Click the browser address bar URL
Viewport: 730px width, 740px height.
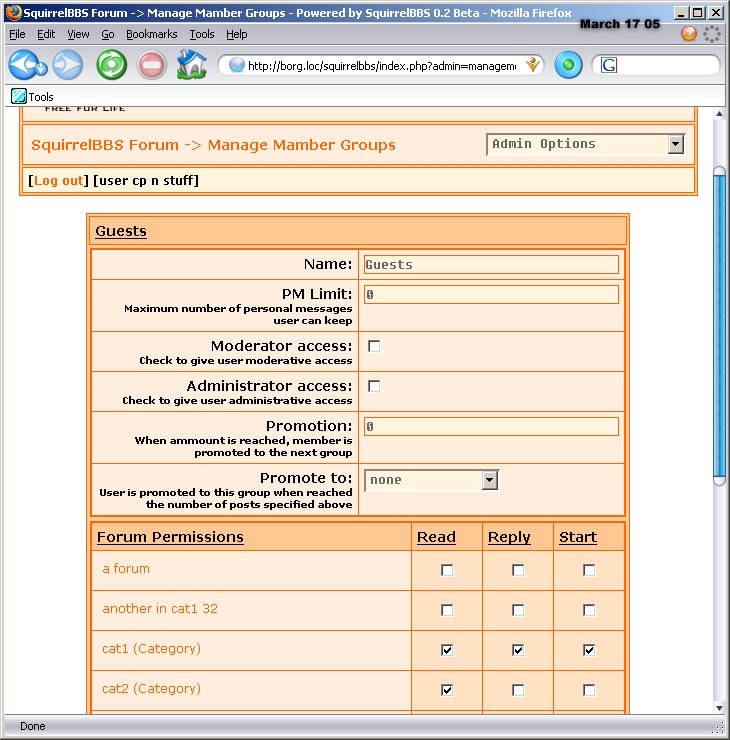(x=382, y=66)
